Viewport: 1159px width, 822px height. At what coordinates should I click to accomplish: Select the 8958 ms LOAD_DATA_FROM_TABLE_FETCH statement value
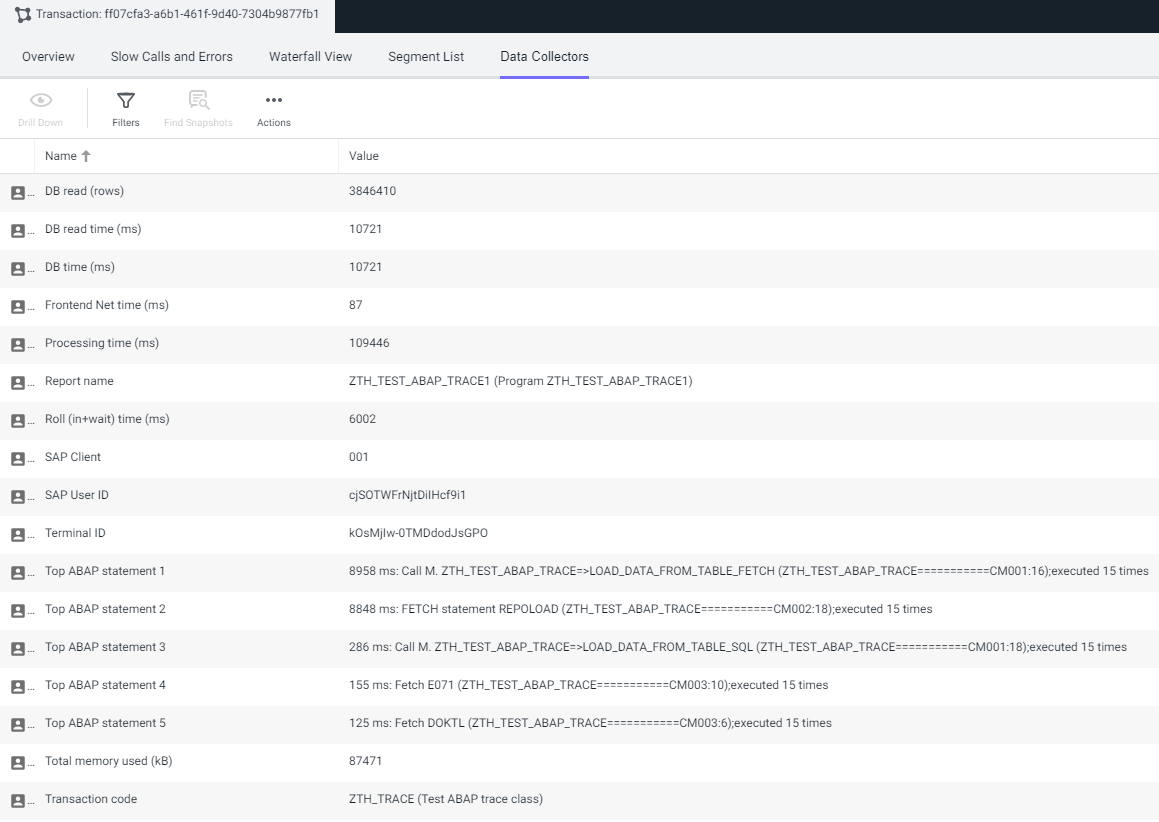tap(749, 571)
